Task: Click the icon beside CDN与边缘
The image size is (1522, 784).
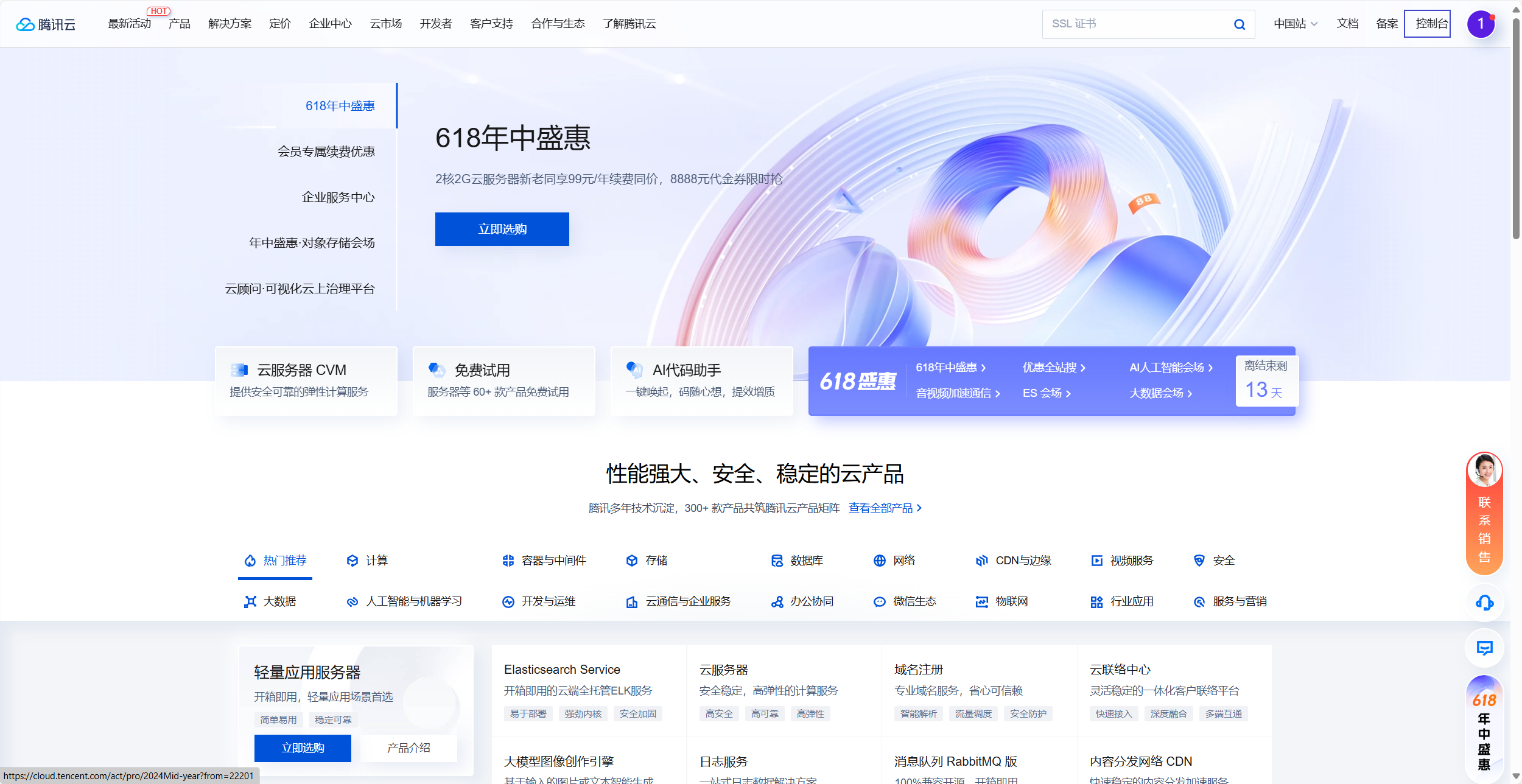Action: (x=982, y=561)
